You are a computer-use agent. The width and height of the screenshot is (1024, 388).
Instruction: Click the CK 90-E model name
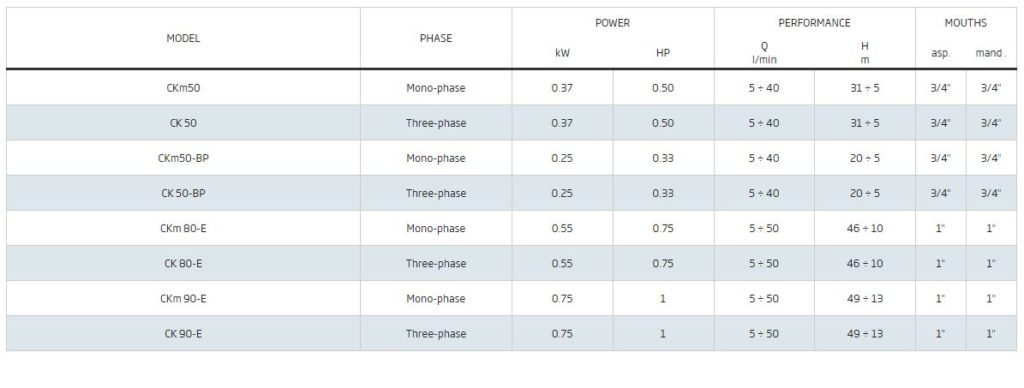click(183, 334)
